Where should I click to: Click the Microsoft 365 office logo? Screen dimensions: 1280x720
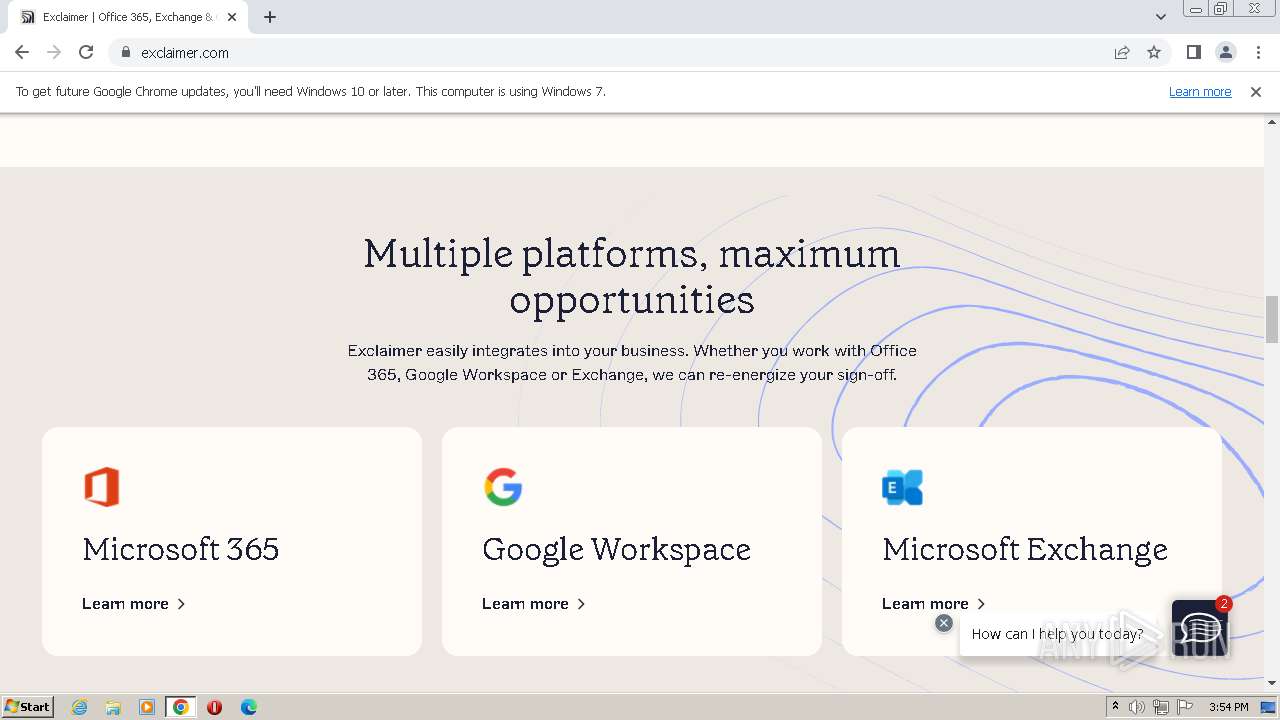point(102,487)
